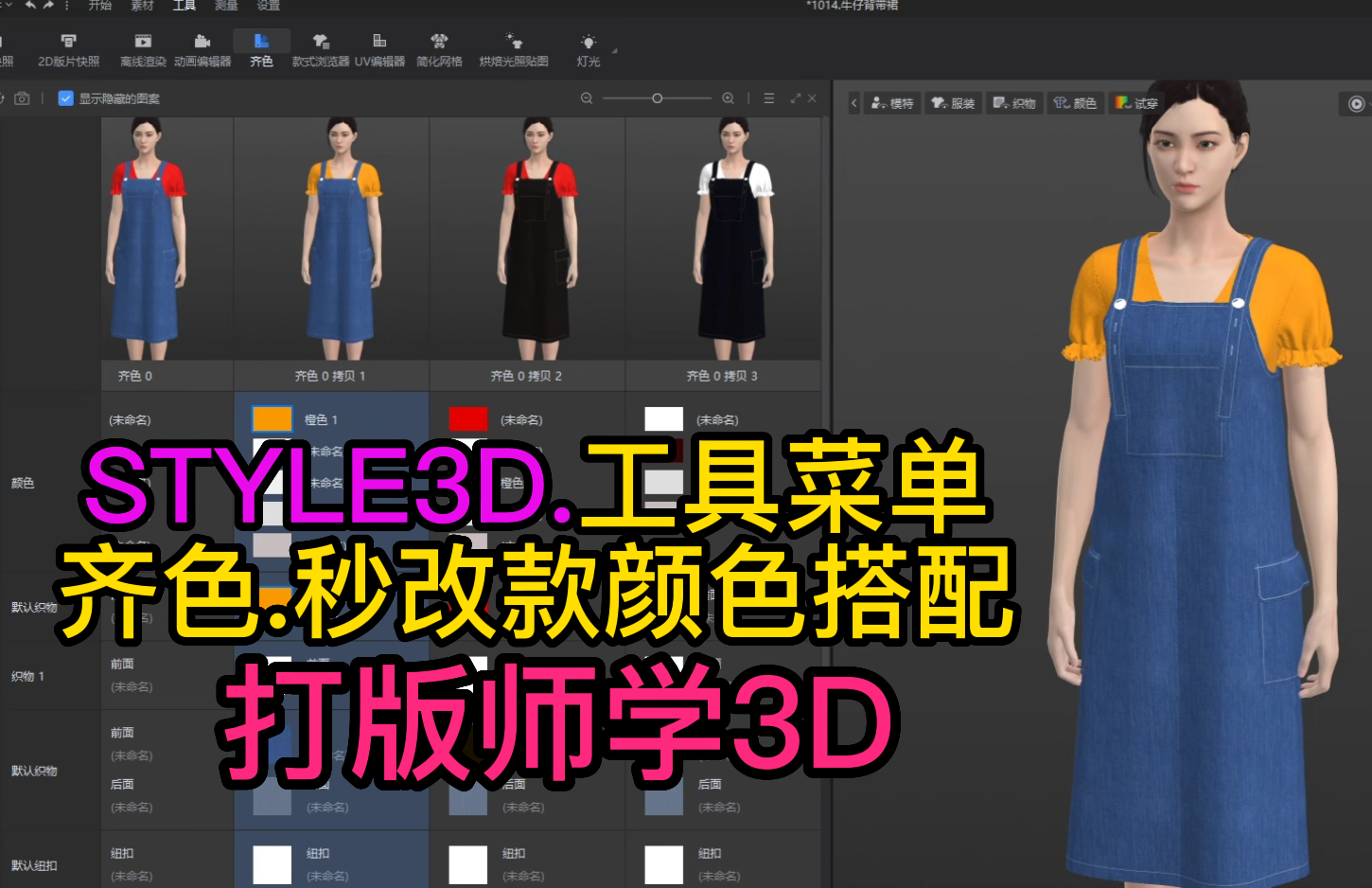Switch to list view icon
Screen dimensions: 1372x888
tap(769, 98)
